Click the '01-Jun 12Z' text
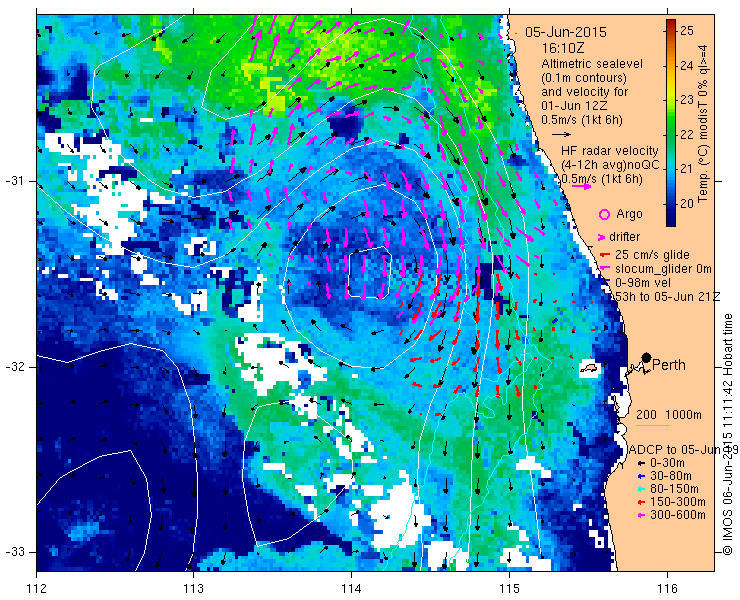 point(575,106)
